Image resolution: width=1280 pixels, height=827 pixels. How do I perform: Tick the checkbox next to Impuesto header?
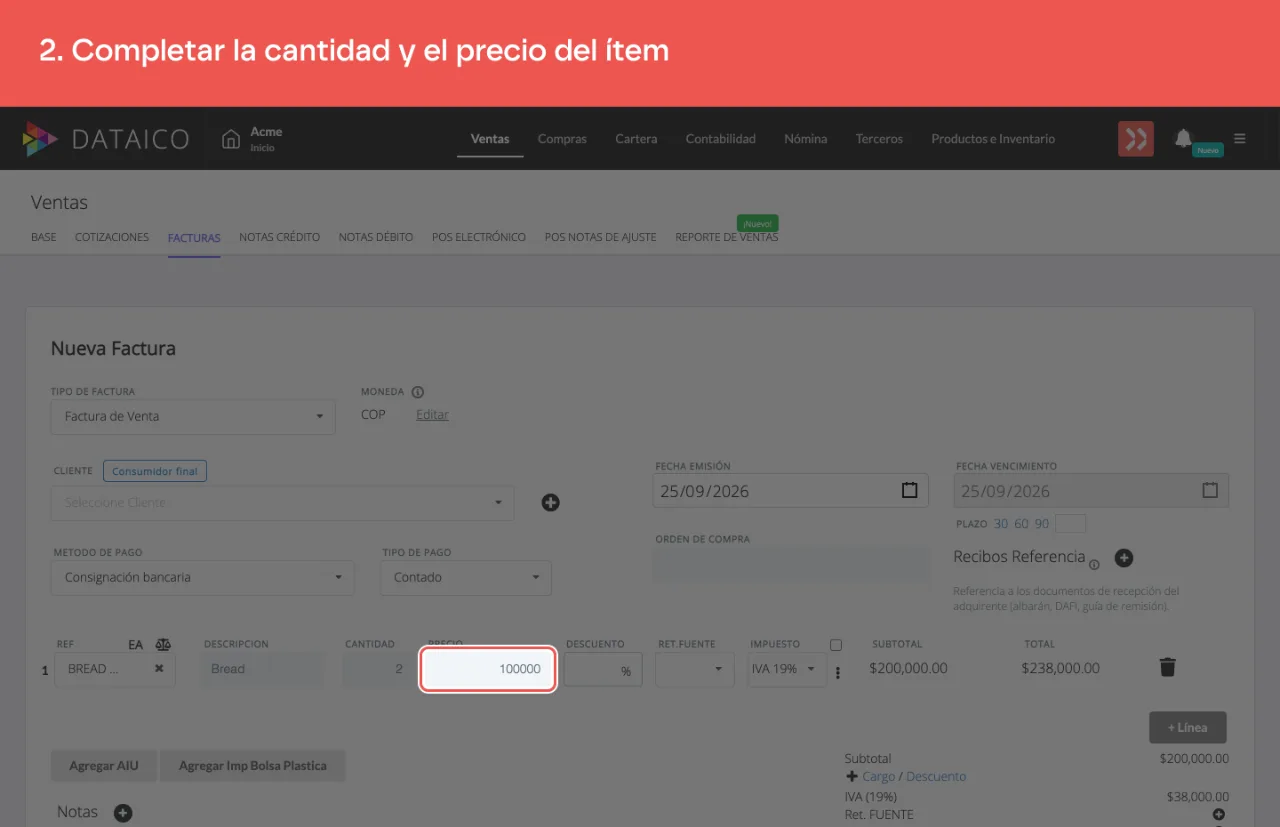point(836,645)
